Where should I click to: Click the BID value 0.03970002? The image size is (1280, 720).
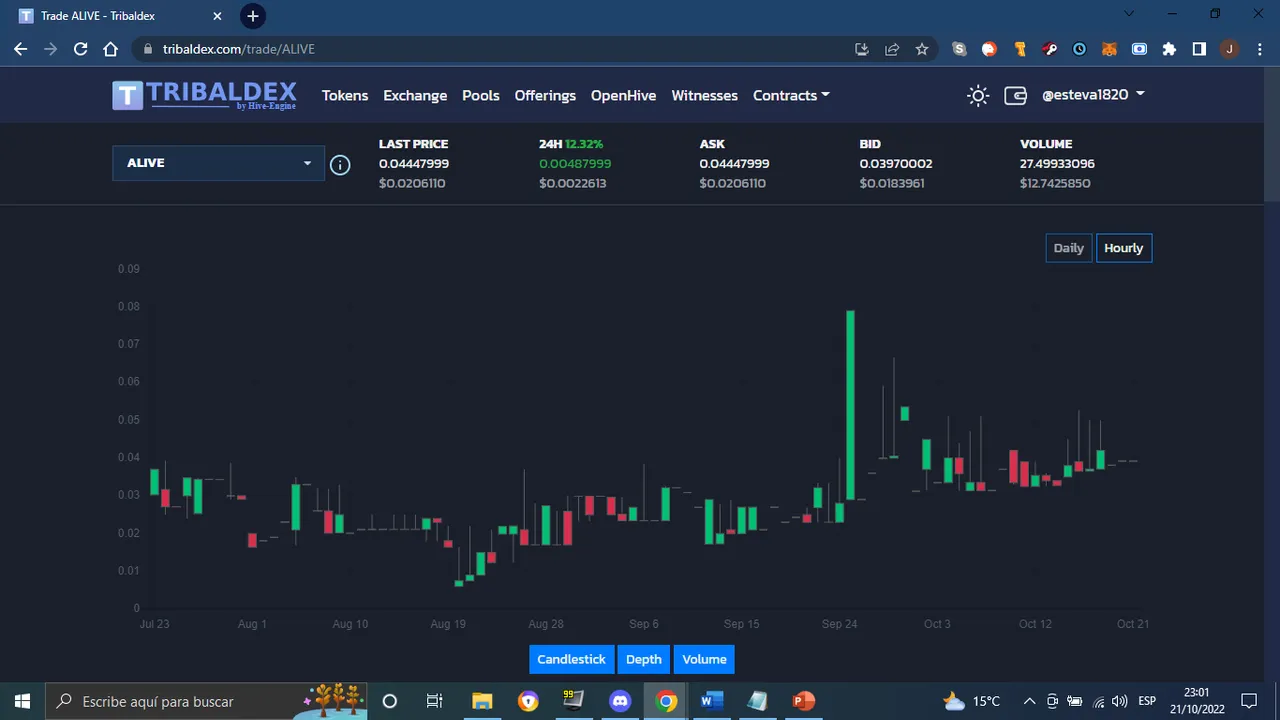895,164
